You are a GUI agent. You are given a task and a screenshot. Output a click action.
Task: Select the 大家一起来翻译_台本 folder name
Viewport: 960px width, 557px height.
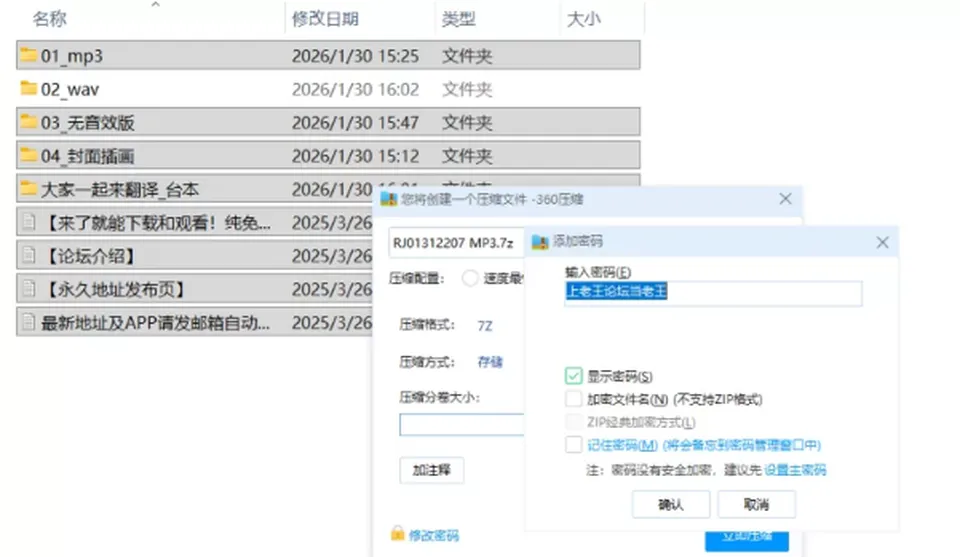tap(120, 189)
